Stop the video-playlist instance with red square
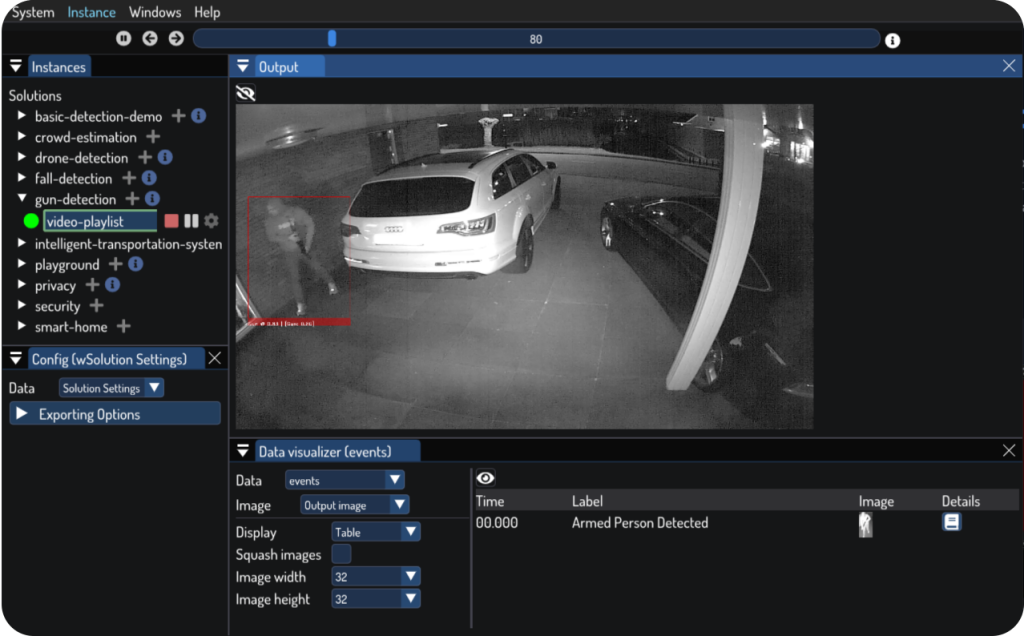The height and width of the screenshot is (636, 1024). [x=171, y=221]
